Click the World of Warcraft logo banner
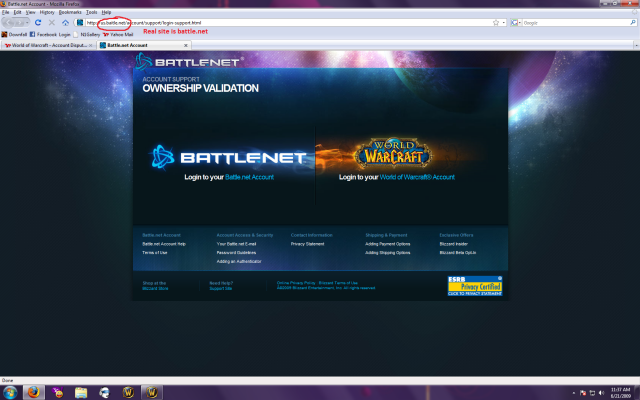Viewport: 640px width, 400px height. click(394, 153)
